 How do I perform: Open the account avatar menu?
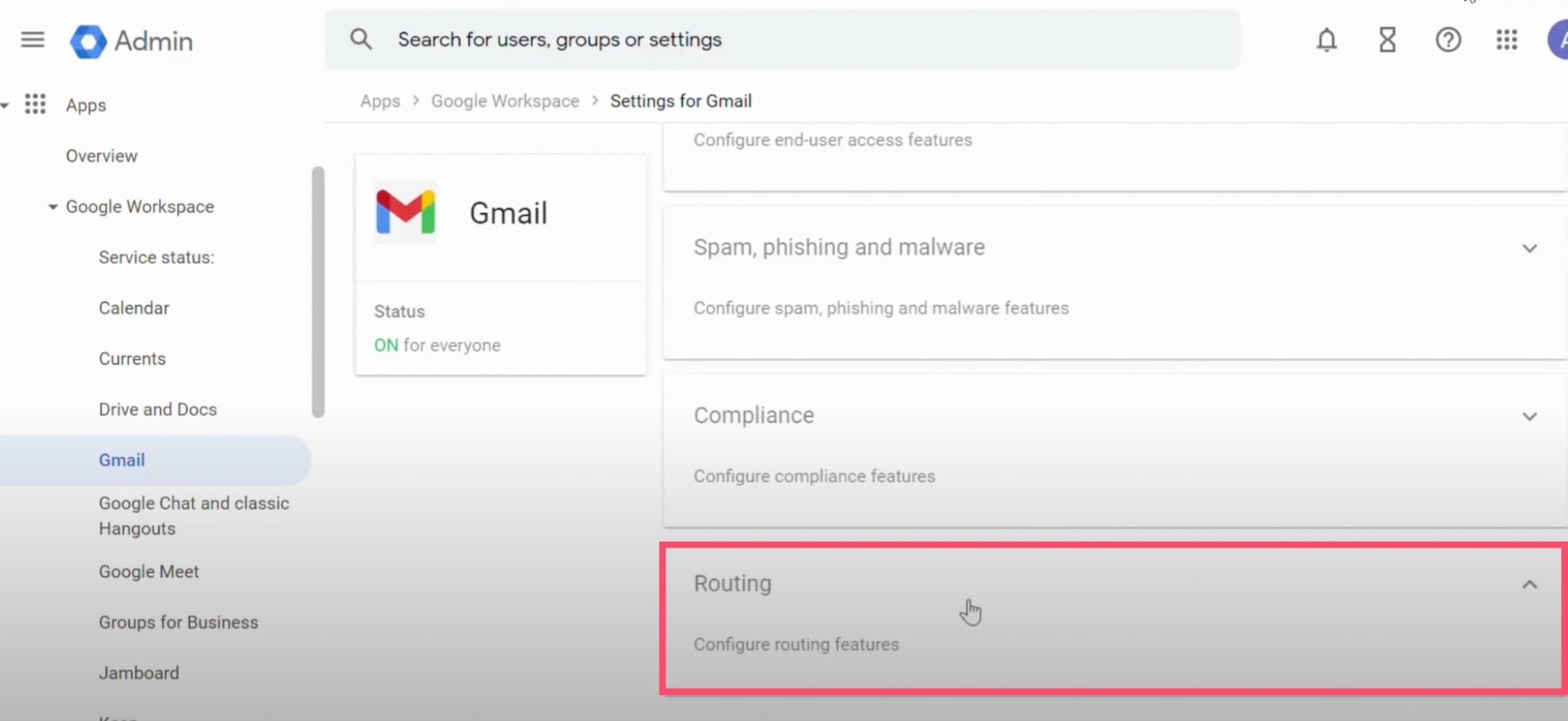point(1558,40)
